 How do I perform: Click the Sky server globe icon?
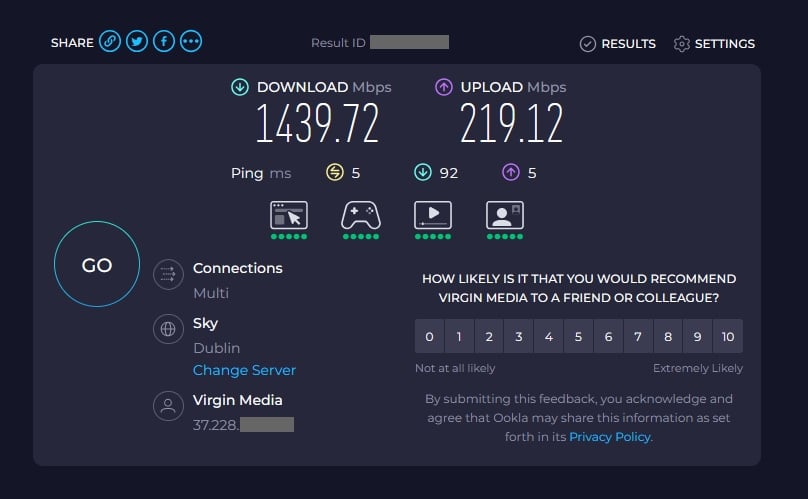(x=168, y=329)
